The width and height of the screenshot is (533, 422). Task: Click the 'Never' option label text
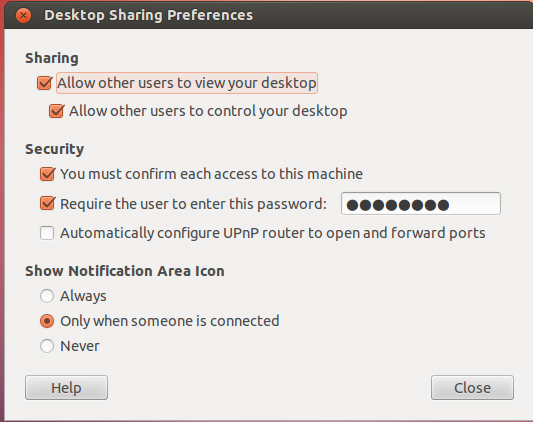tap(80, 346)
